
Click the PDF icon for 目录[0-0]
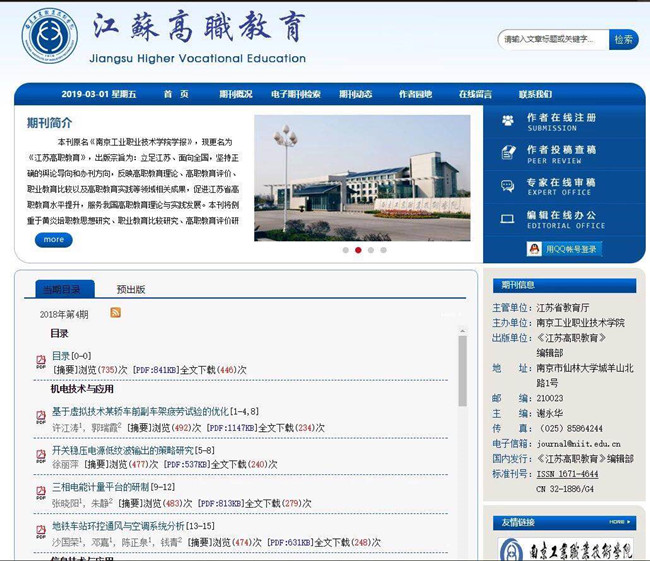41,361
